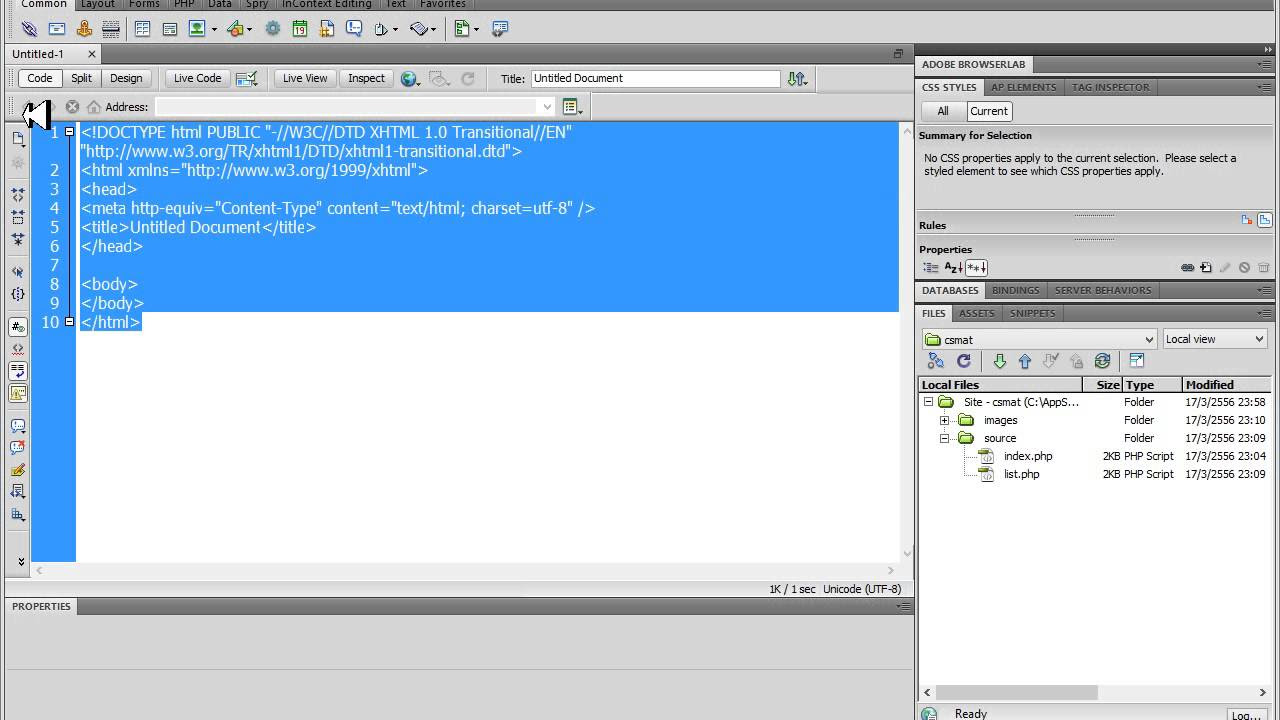
Task: Insert a Table icon
Action: click(143, 29)
